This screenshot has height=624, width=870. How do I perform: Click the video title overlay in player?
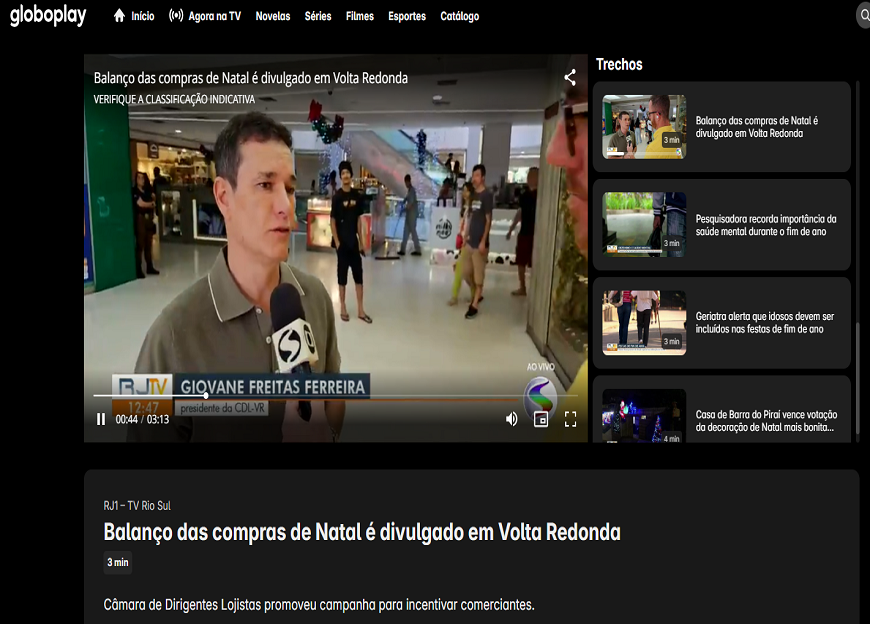[251, 78]
